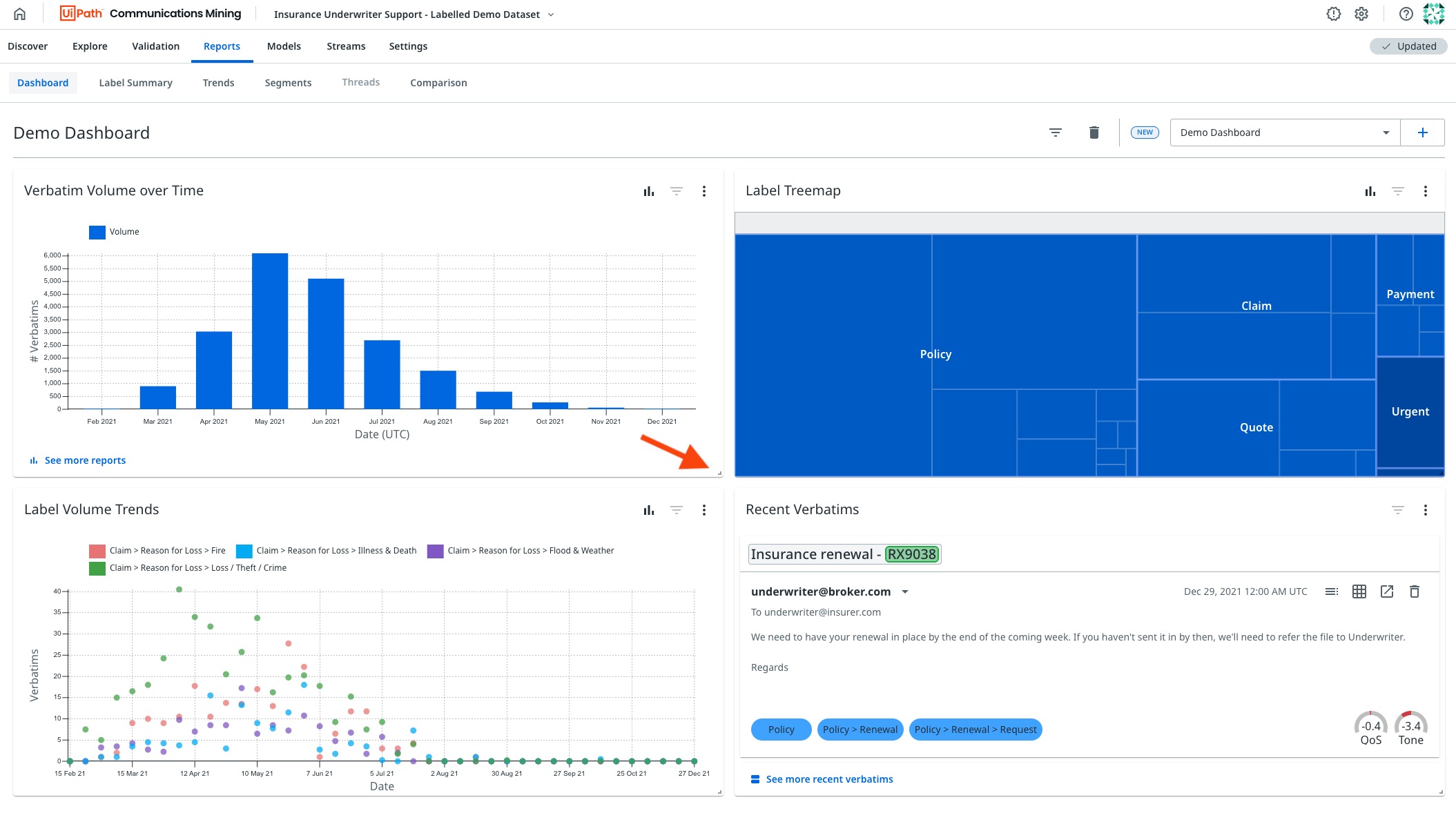
Task: Click the grid table icon on verbatim
Action: pyautogui.click(x=1359, y=591)
